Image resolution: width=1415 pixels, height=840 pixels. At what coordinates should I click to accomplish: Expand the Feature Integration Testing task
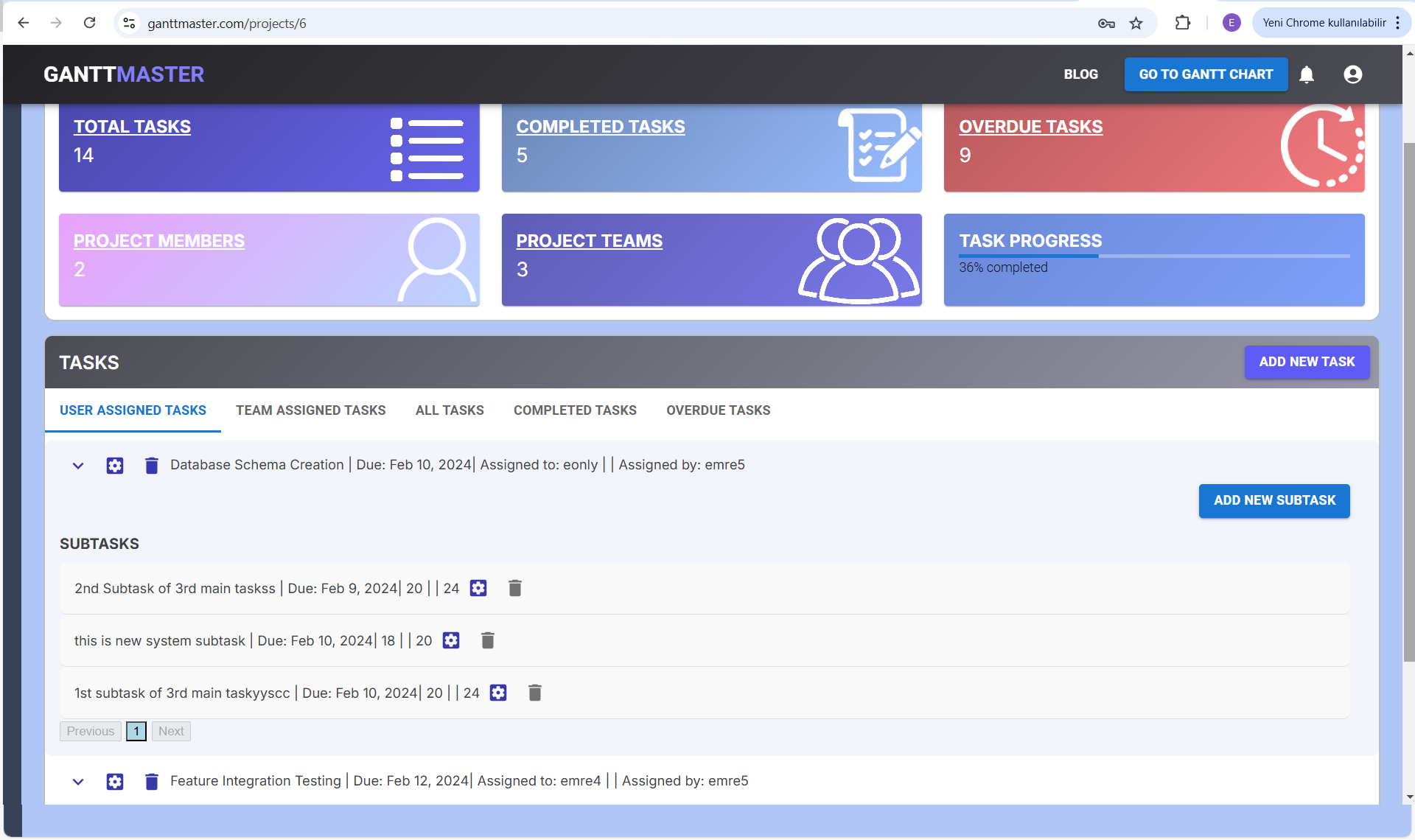point(78,781)
